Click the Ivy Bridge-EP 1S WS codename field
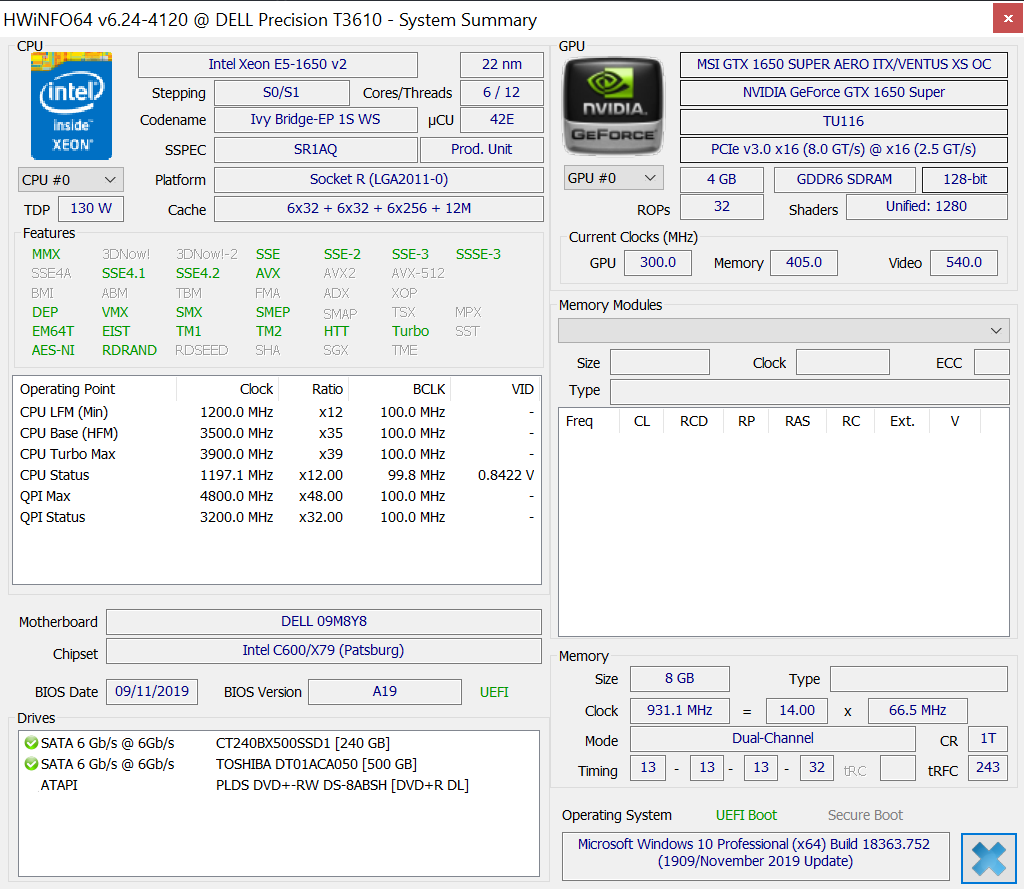 coord(315,120)
